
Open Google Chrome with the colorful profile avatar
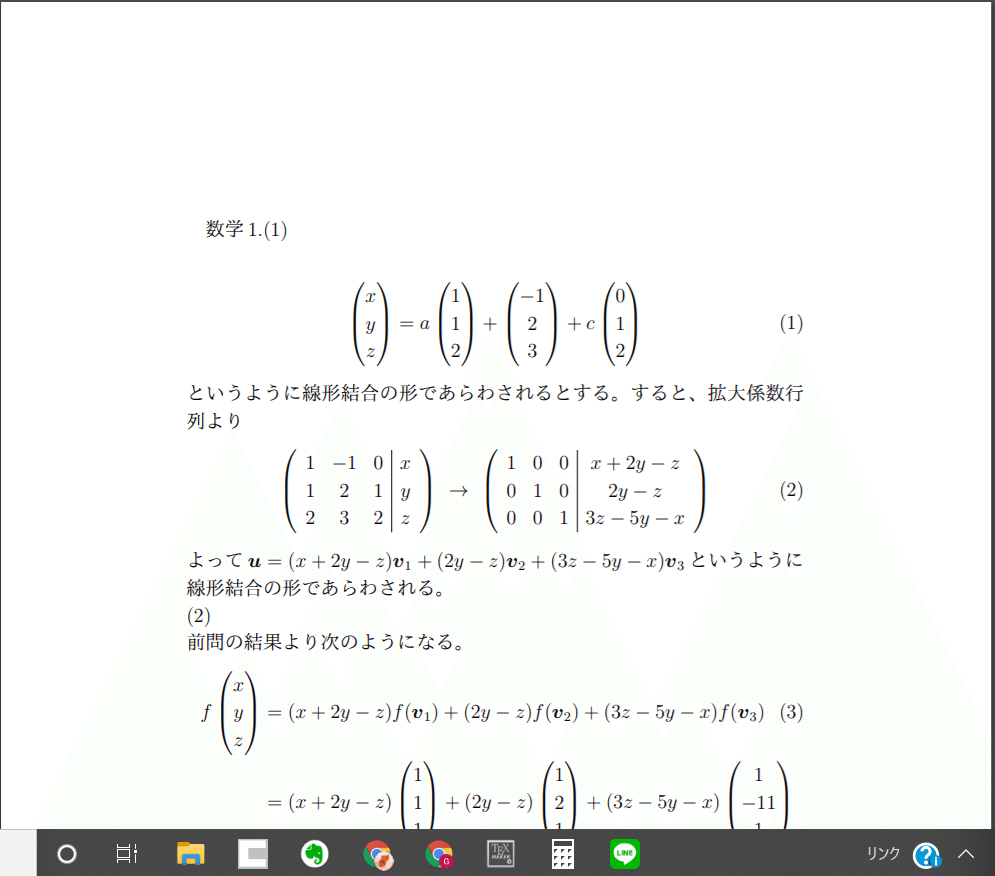tap(378, 853)
